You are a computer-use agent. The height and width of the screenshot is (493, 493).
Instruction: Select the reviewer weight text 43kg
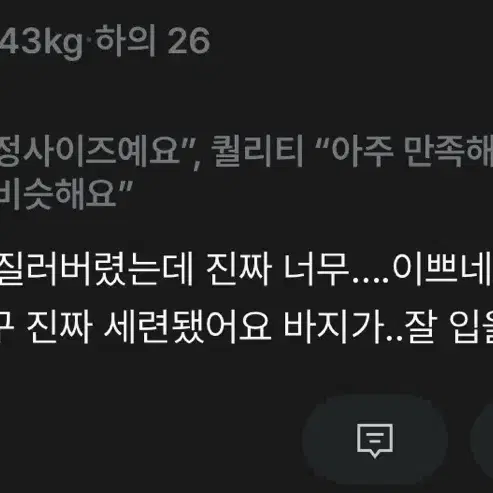pyautogui.click(x=41, y=42)
